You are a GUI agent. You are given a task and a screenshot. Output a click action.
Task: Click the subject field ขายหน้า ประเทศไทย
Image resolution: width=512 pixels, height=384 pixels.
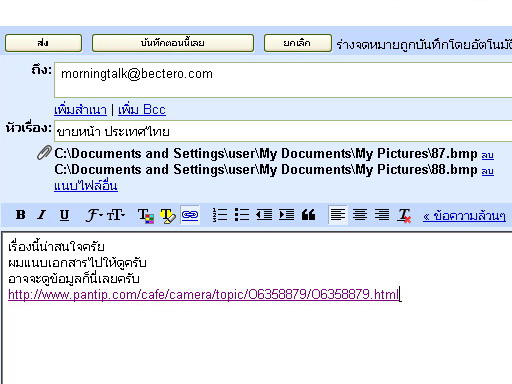pos(283,131)
